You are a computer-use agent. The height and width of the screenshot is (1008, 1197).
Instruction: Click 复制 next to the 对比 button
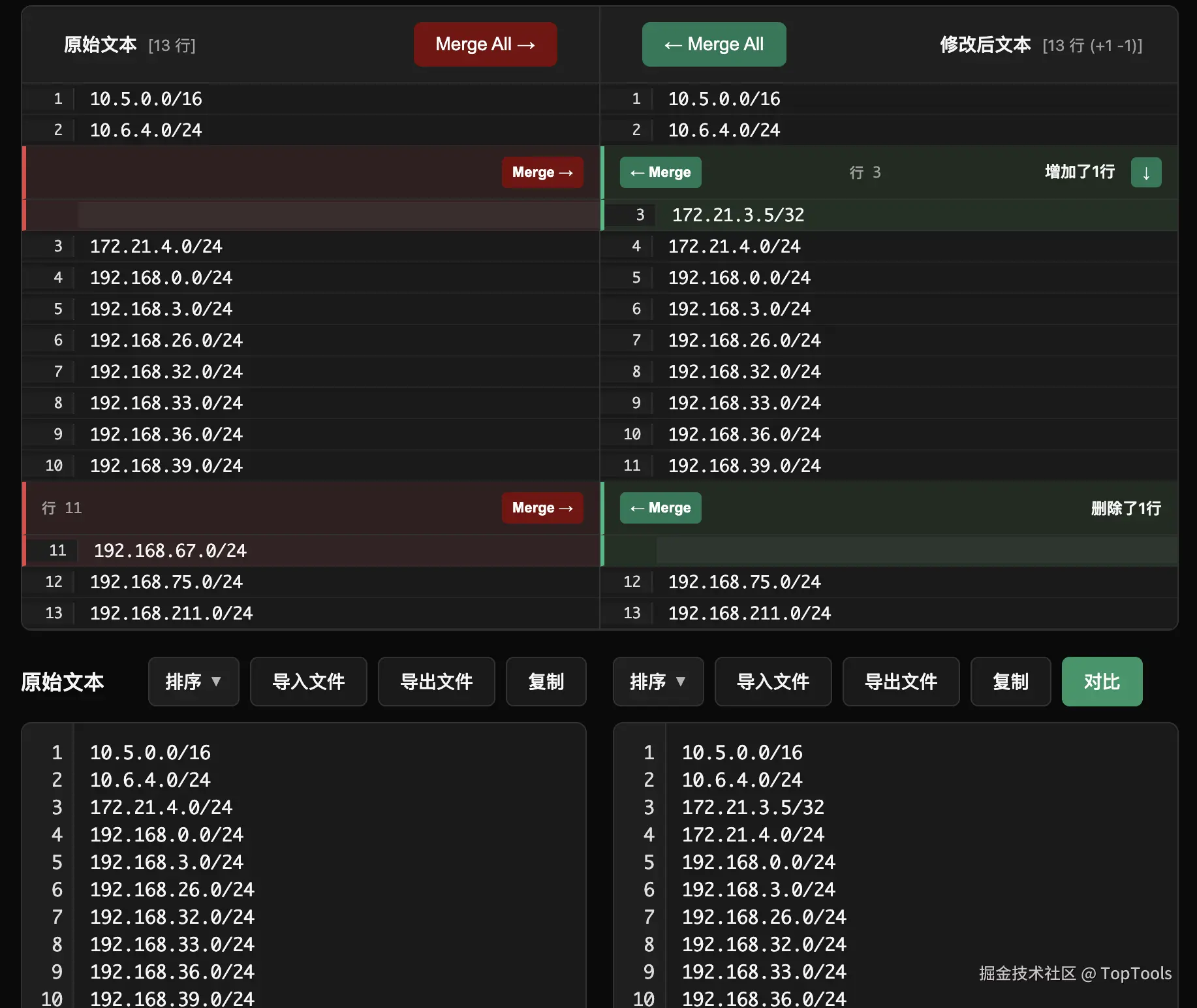point(1011,682)
